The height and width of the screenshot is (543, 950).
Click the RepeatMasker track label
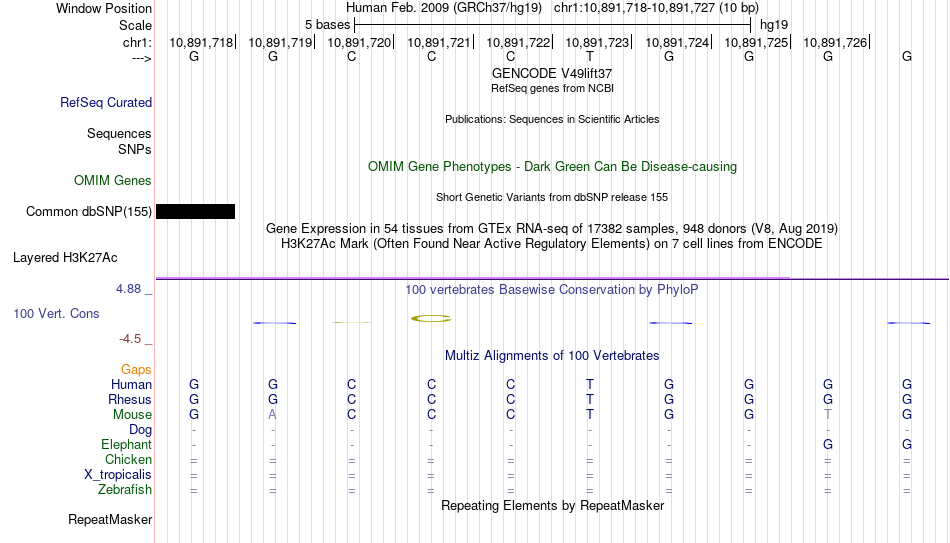pos(110,519)
